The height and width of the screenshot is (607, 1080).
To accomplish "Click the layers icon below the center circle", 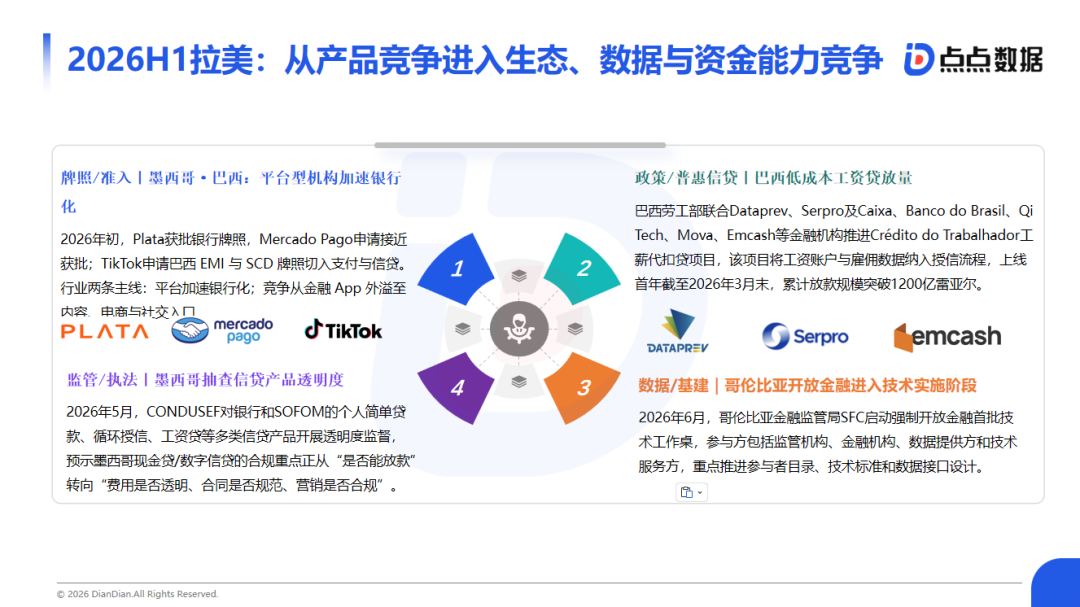I will click(x=519, y=382).
